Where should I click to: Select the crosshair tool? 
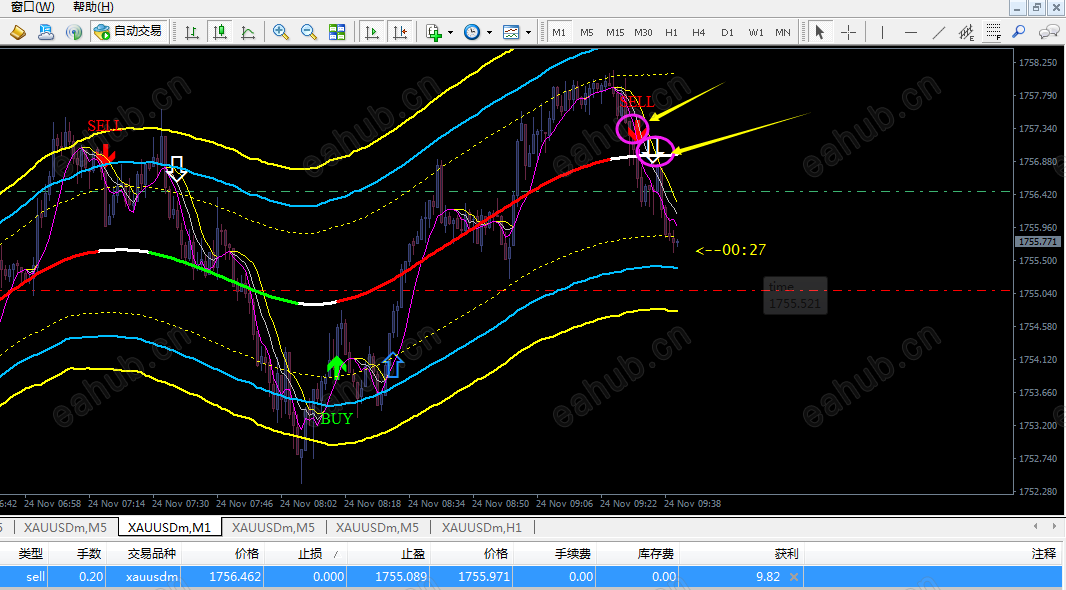click(x=848, y=32)
